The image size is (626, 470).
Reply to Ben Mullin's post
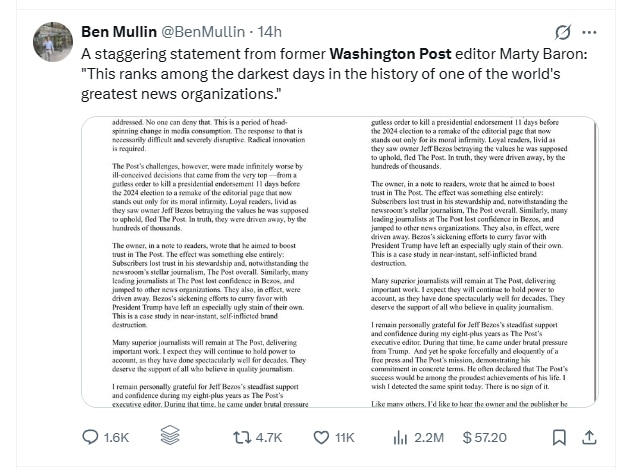[90, 437]
